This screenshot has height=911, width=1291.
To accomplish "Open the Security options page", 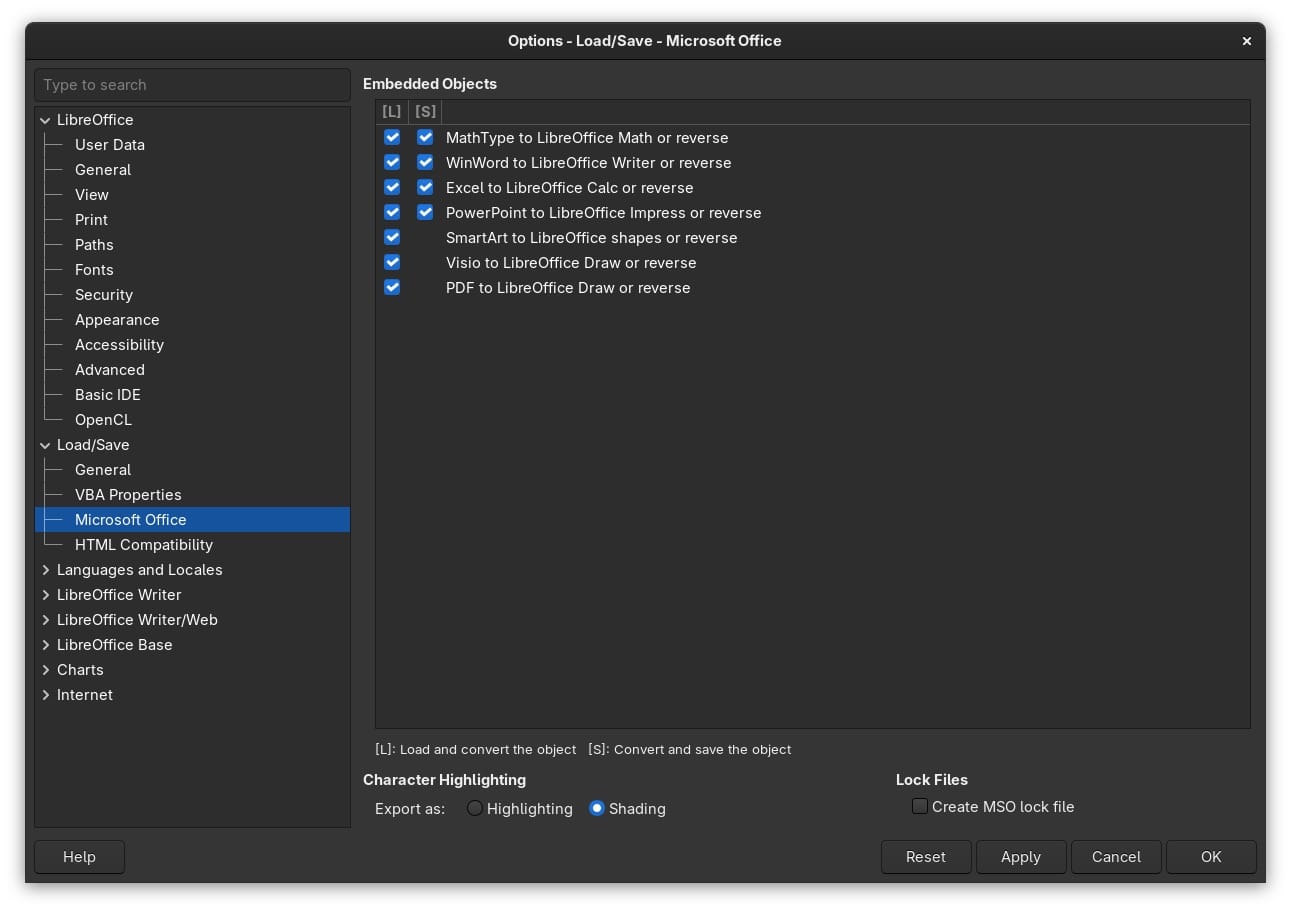I will [103, 295].
